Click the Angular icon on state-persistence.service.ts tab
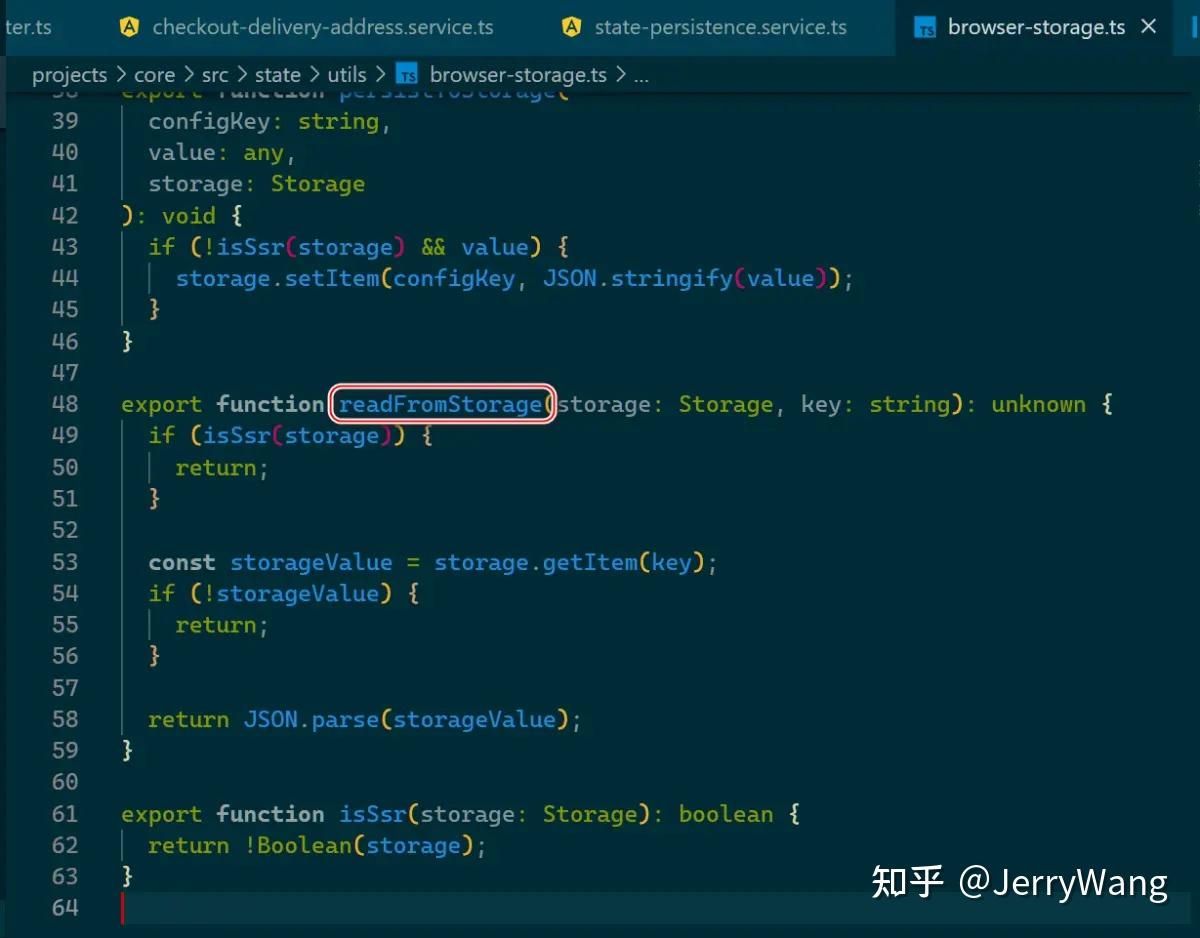Image resolution: width=1200 pixels, height=938 pixels. point(571,27)
